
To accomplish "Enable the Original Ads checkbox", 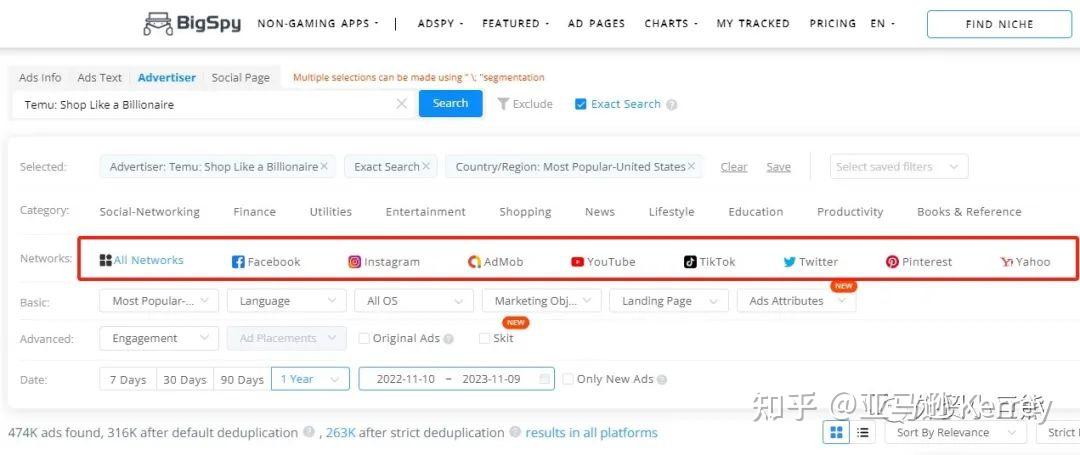I will pyautogui.click(x=364, y=339).
